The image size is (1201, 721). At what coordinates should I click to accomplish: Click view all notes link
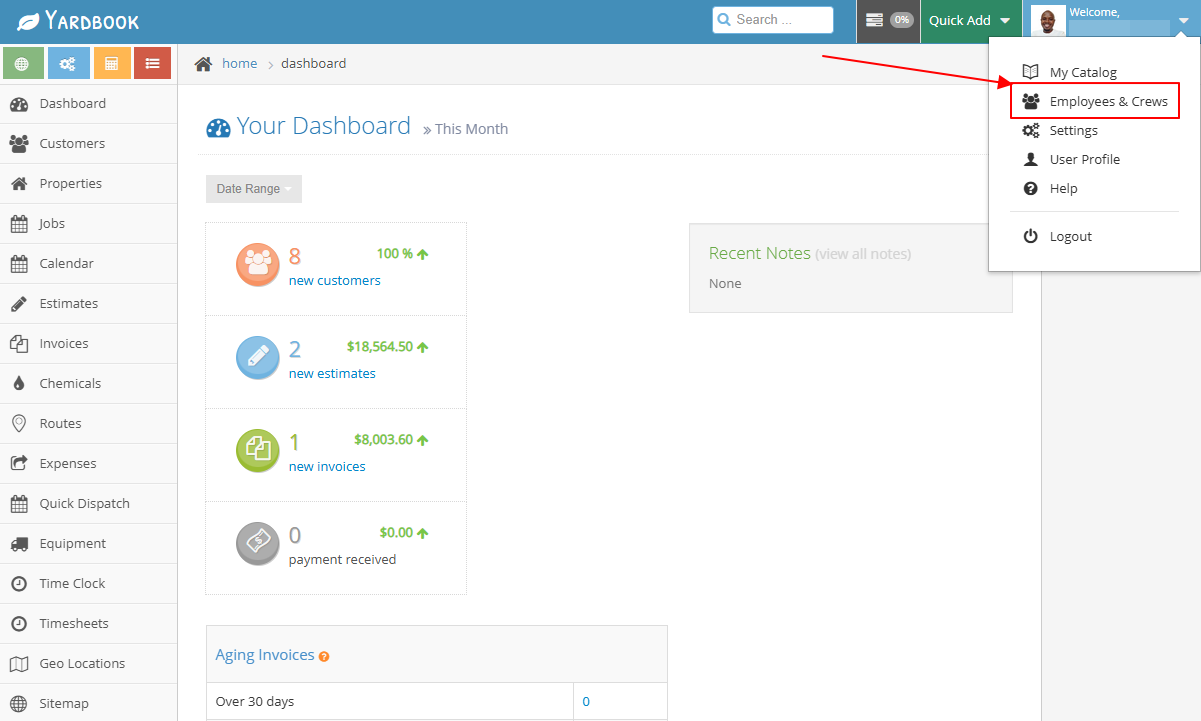863,254
